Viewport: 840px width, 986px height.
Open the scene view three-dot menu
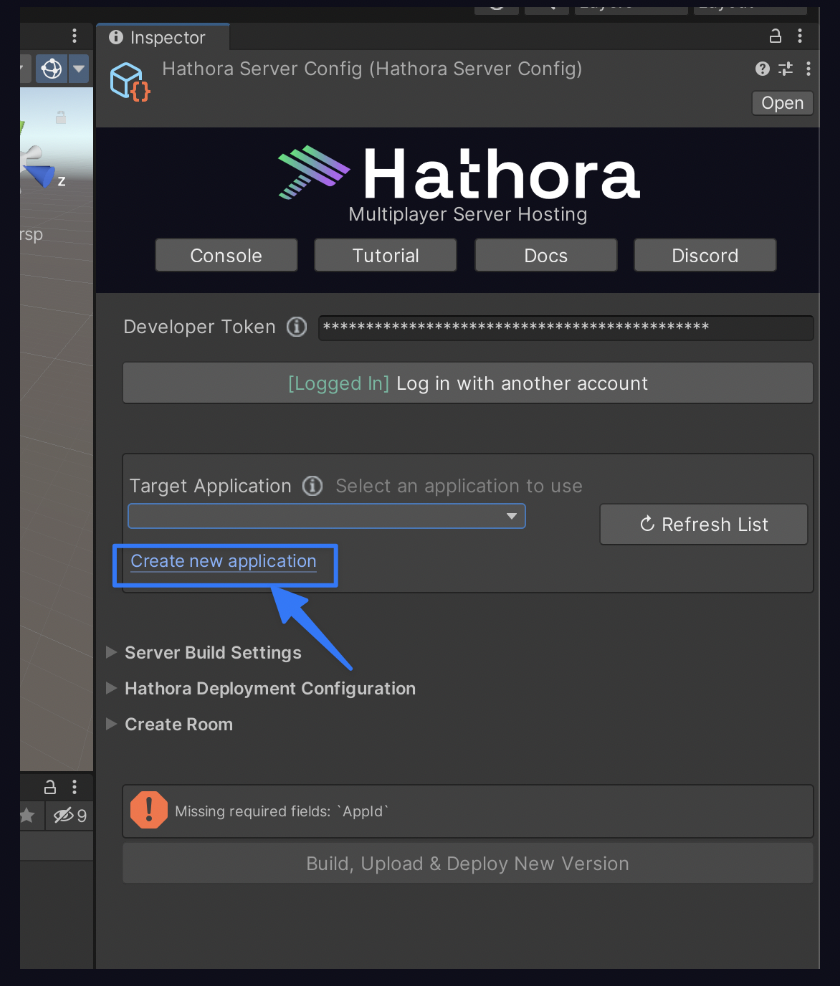click(x=74, y=36)
